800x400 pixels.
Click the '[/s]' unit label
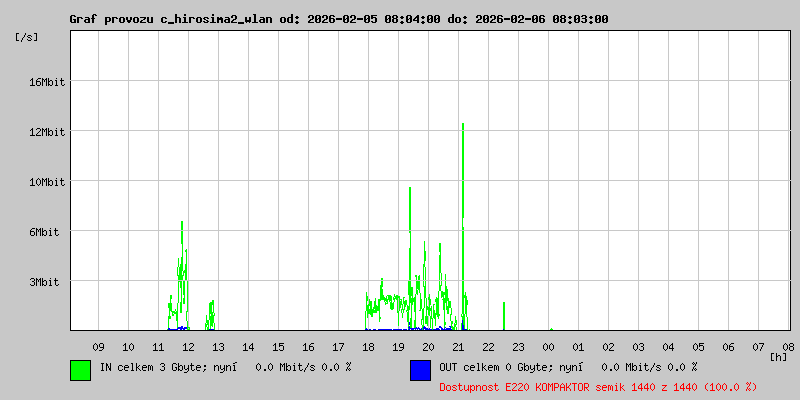click(27, 37)
